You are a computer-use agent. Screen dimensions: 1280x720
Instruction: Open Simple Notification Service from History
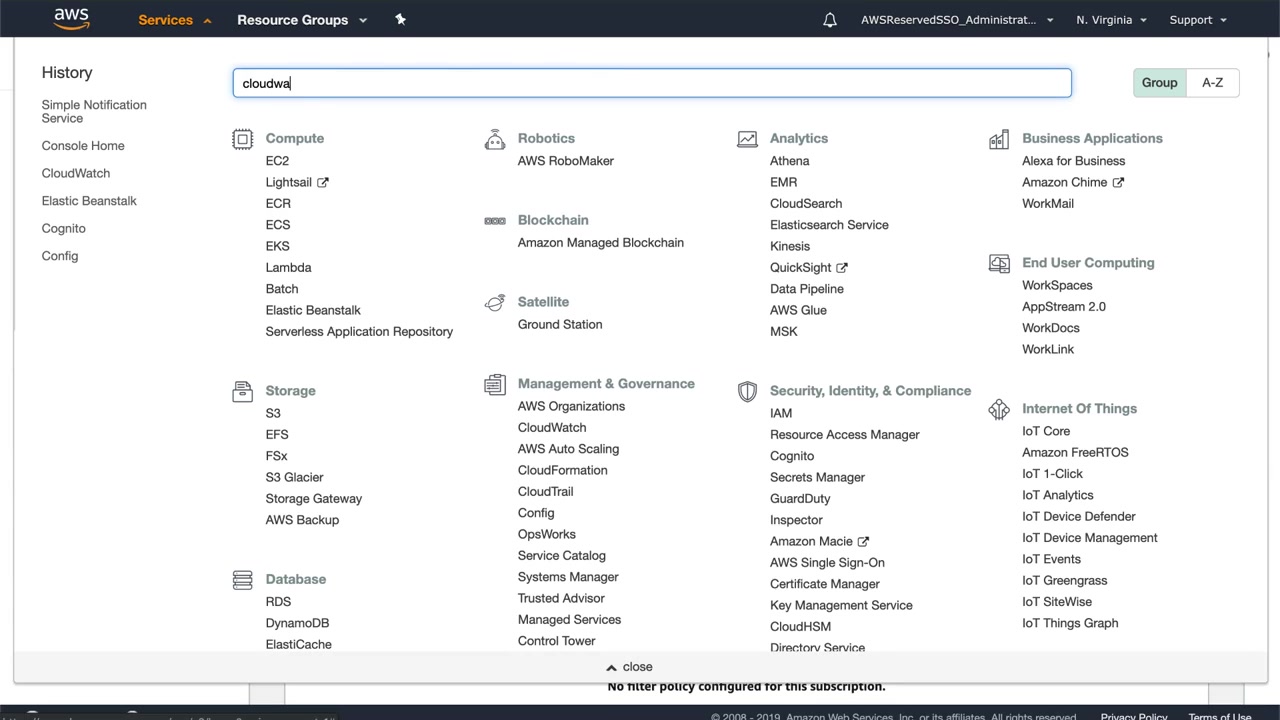coord(94,111)
